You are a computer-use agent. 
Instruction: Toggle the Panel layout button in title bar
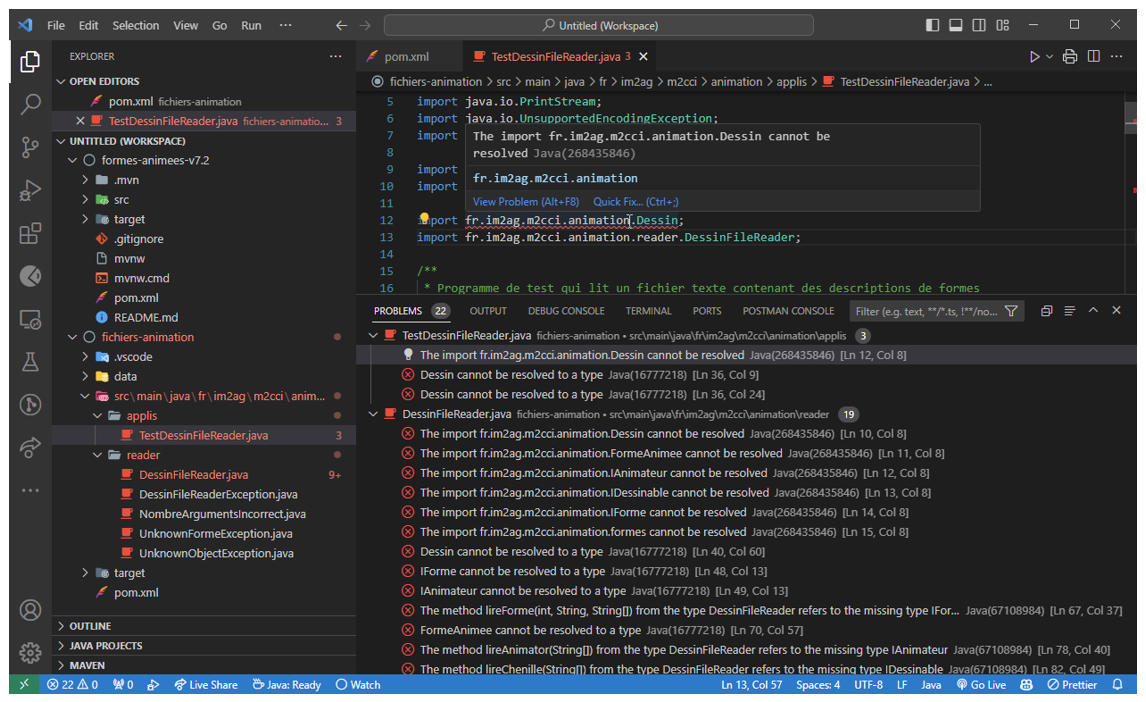coord(955,25)
